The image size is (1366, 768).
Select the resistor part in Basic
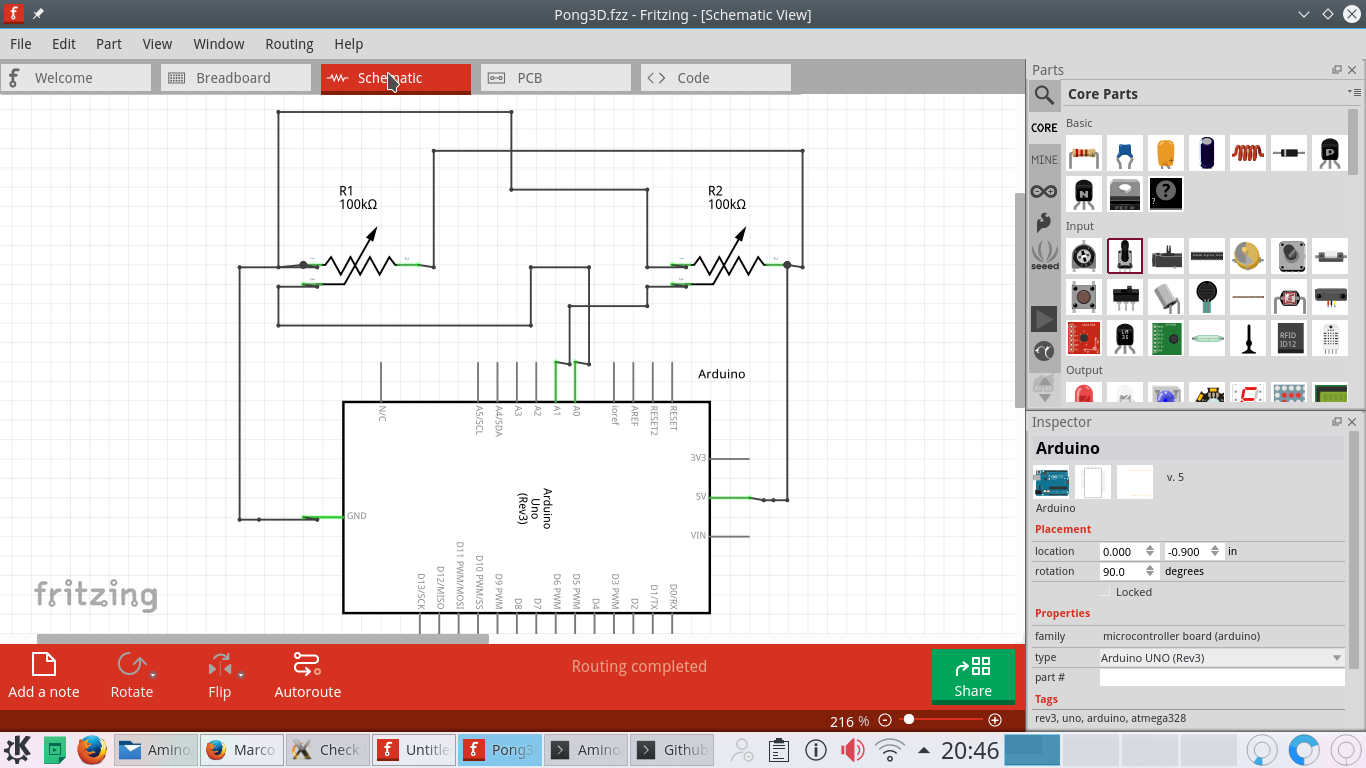pyautogui.click(x=1084, y=153)
